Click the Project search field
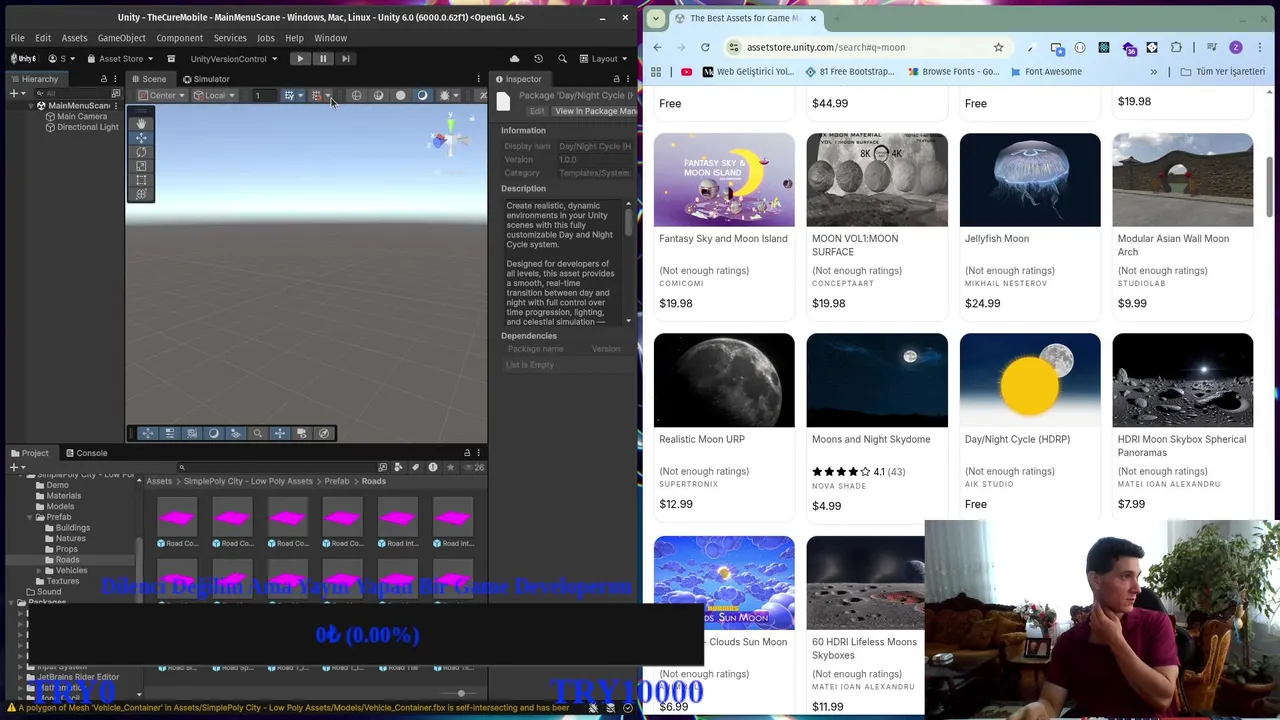 [275, 467]
